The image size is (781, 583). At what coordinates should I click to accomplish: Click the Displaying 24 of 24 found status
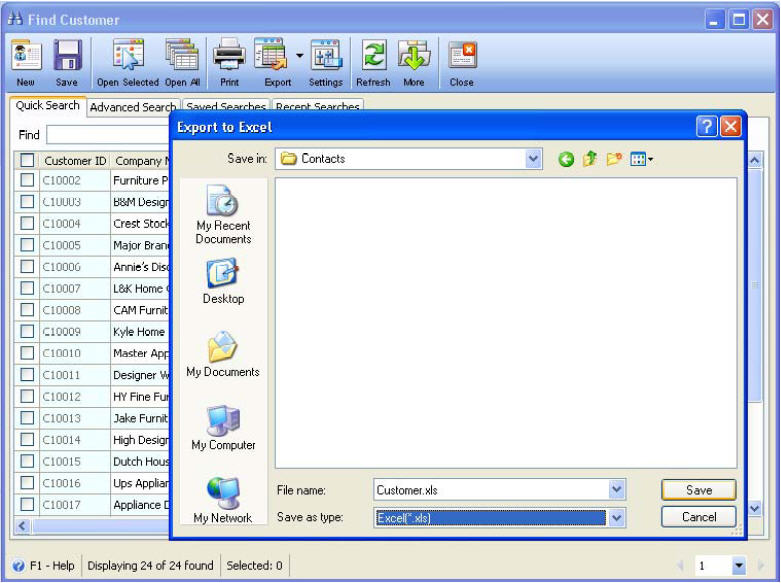tap(150, 566)
